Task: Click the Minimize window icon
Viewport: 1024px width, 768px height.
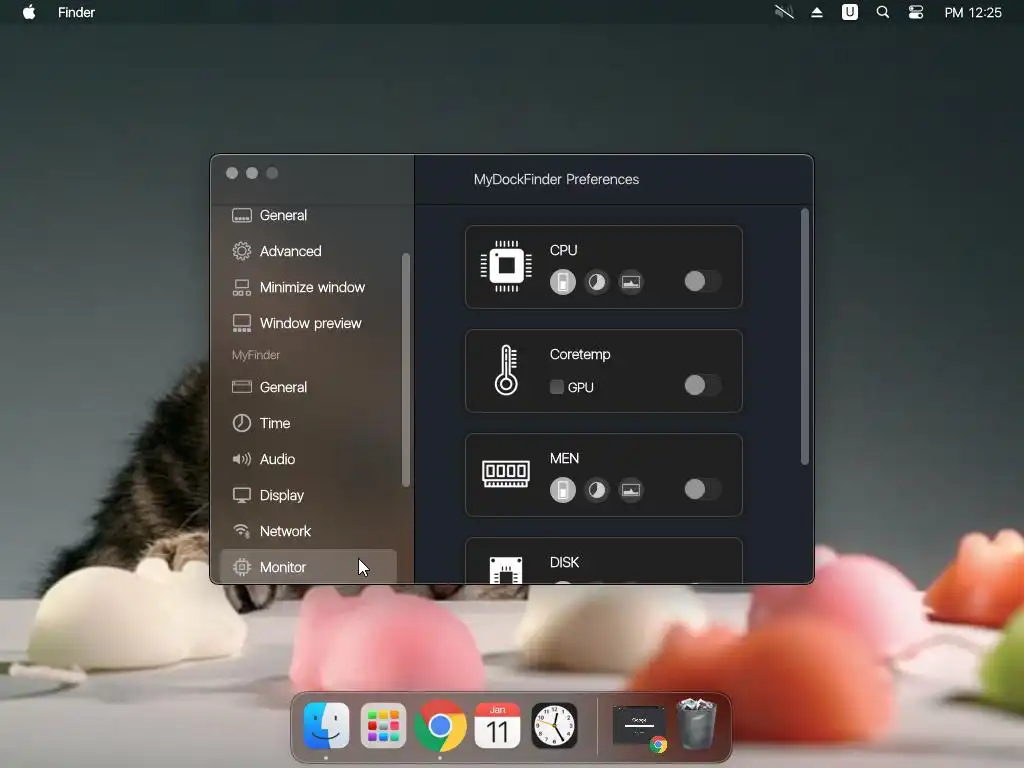Action: coord(242,287)
